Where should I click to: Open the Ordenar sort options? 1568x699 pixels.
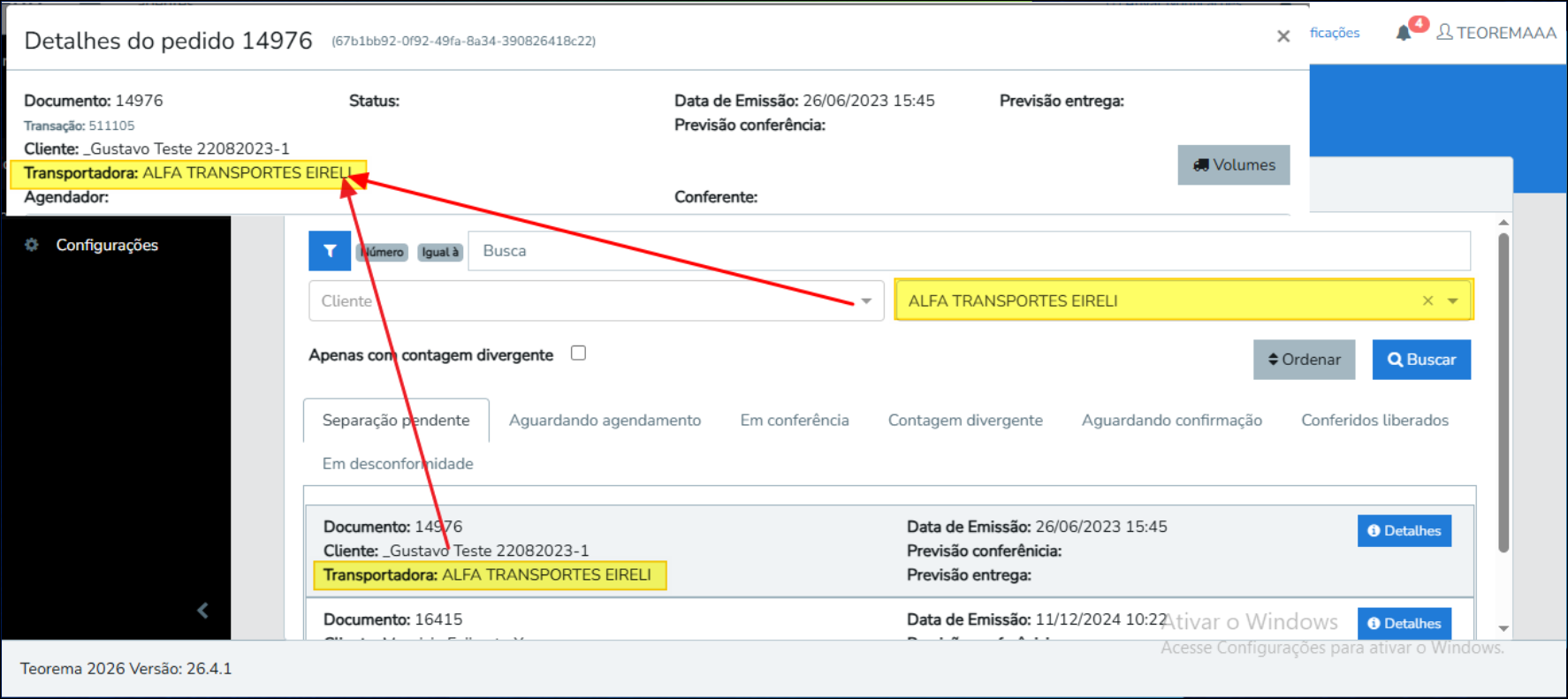pyautogui.click(x=1304, y=360)
